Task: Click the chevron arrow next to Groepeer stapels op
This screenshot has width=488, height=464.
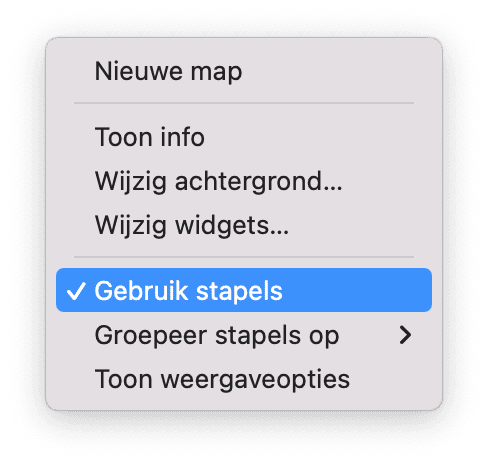Action: (x=405, y=335)
